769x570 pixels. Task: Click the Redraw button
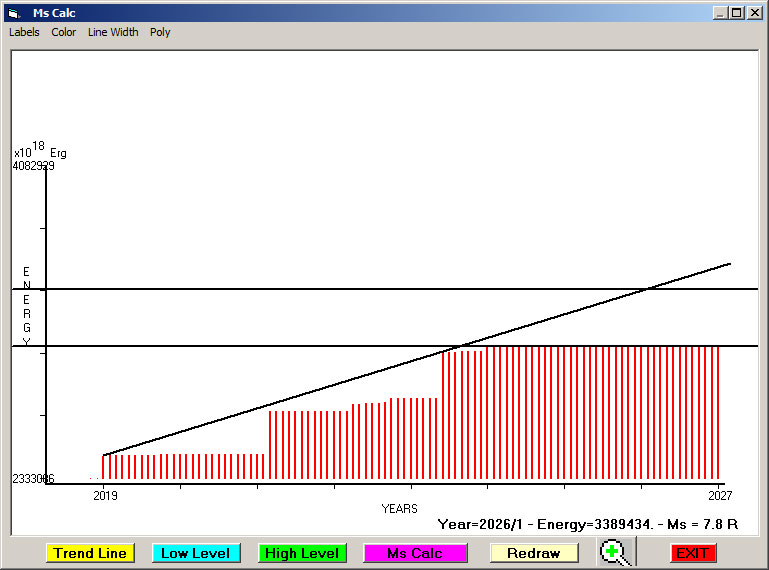pyautogui.click(x=534, y=553)
